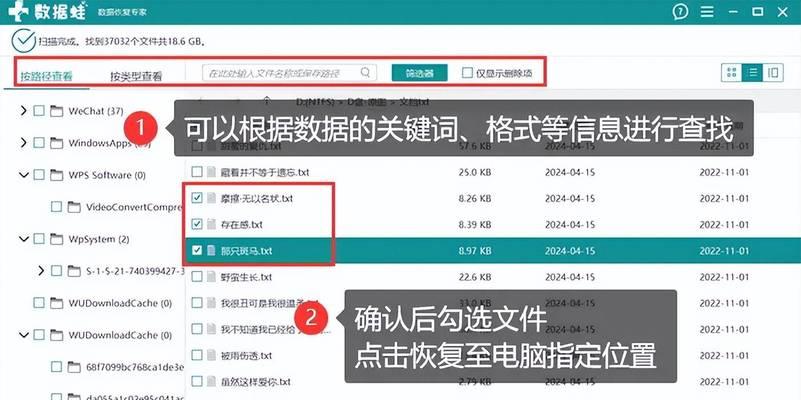Viewport: 801px width, 400px height.
Task: Expand the WindowsApps tree node
Action: 23,143
